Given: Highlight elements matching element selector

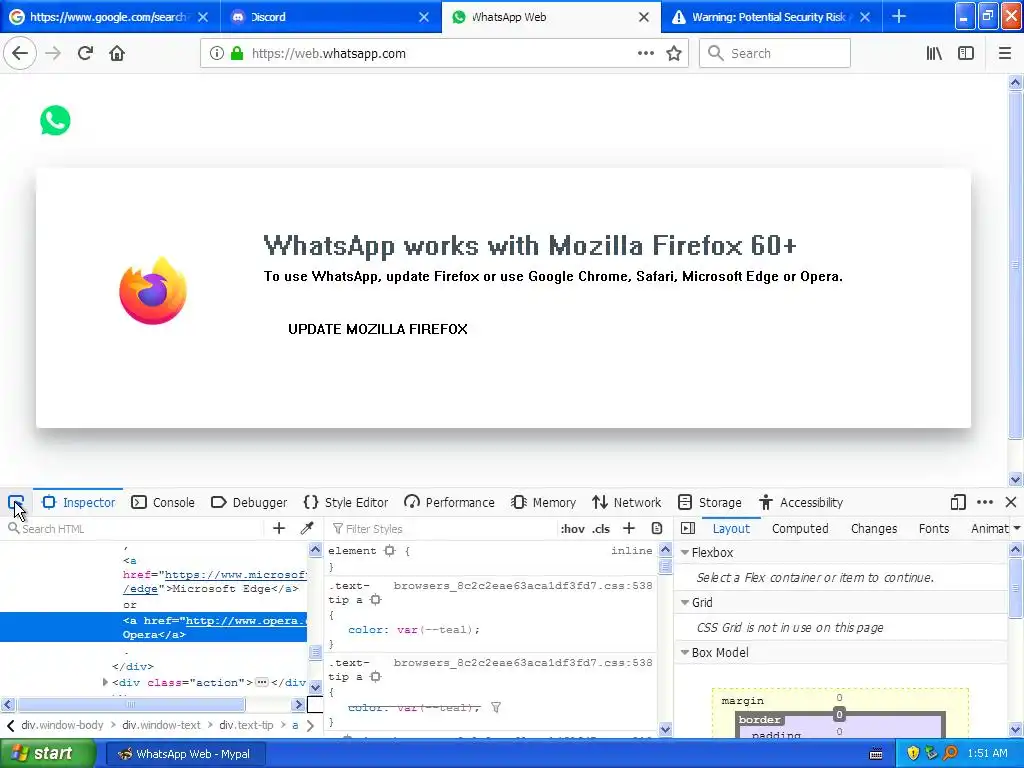Looking at the screenshot, I should tap(390, 551).
